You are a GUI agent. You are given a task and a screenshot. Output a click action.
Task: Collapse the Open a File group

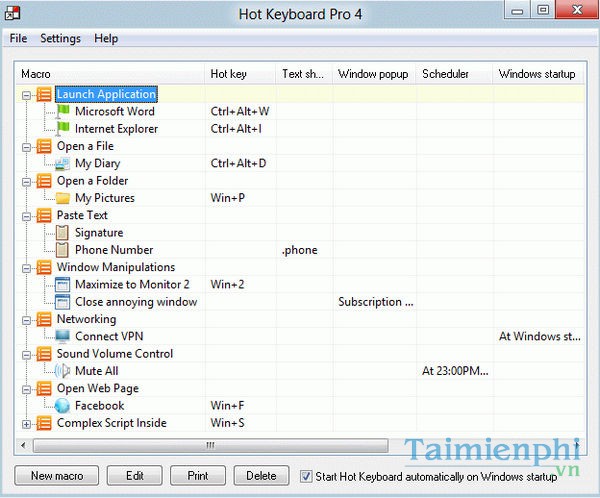(x=26, y=147)
